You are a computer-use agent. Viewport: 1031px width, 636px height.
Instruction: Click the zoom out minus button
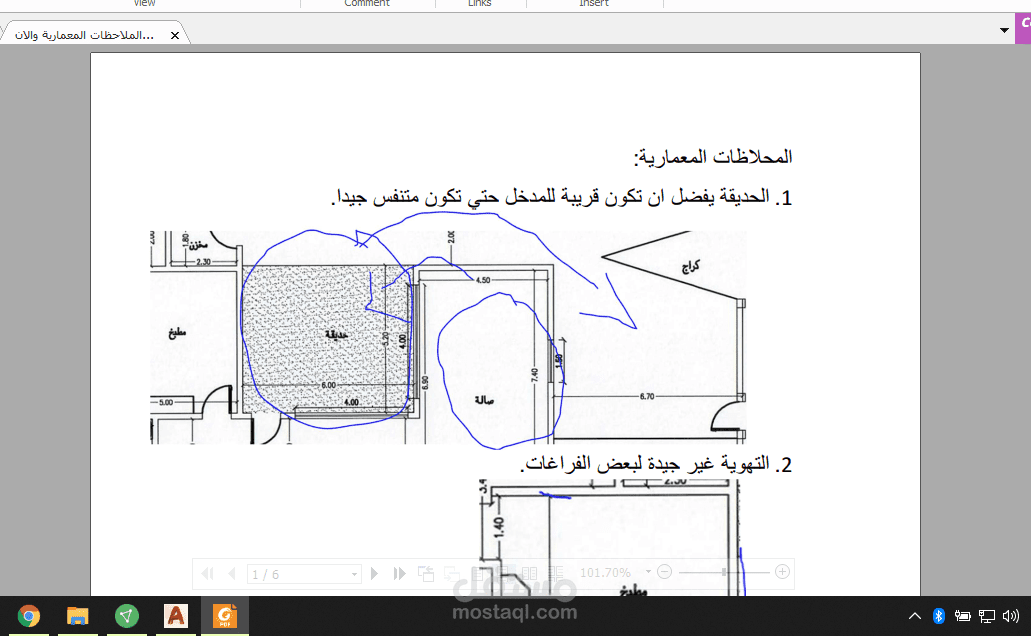[x=663, y=573]
